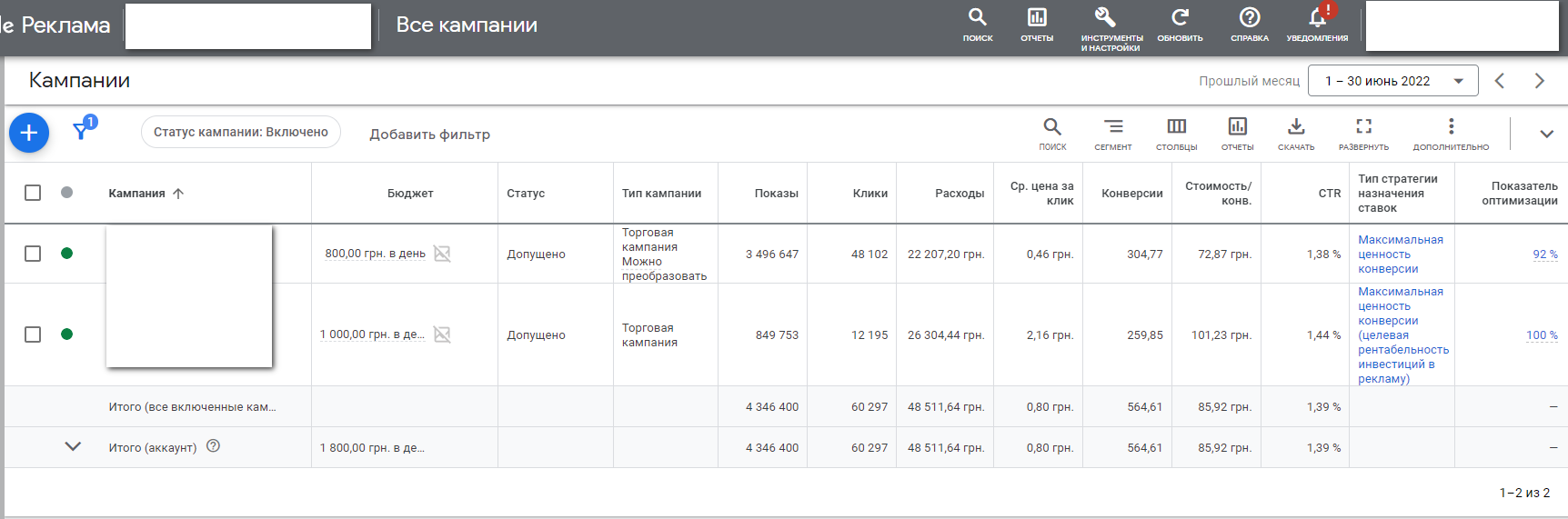
Task: Toggle the select-all checkbox in header
Action: [x=33, y=193]
